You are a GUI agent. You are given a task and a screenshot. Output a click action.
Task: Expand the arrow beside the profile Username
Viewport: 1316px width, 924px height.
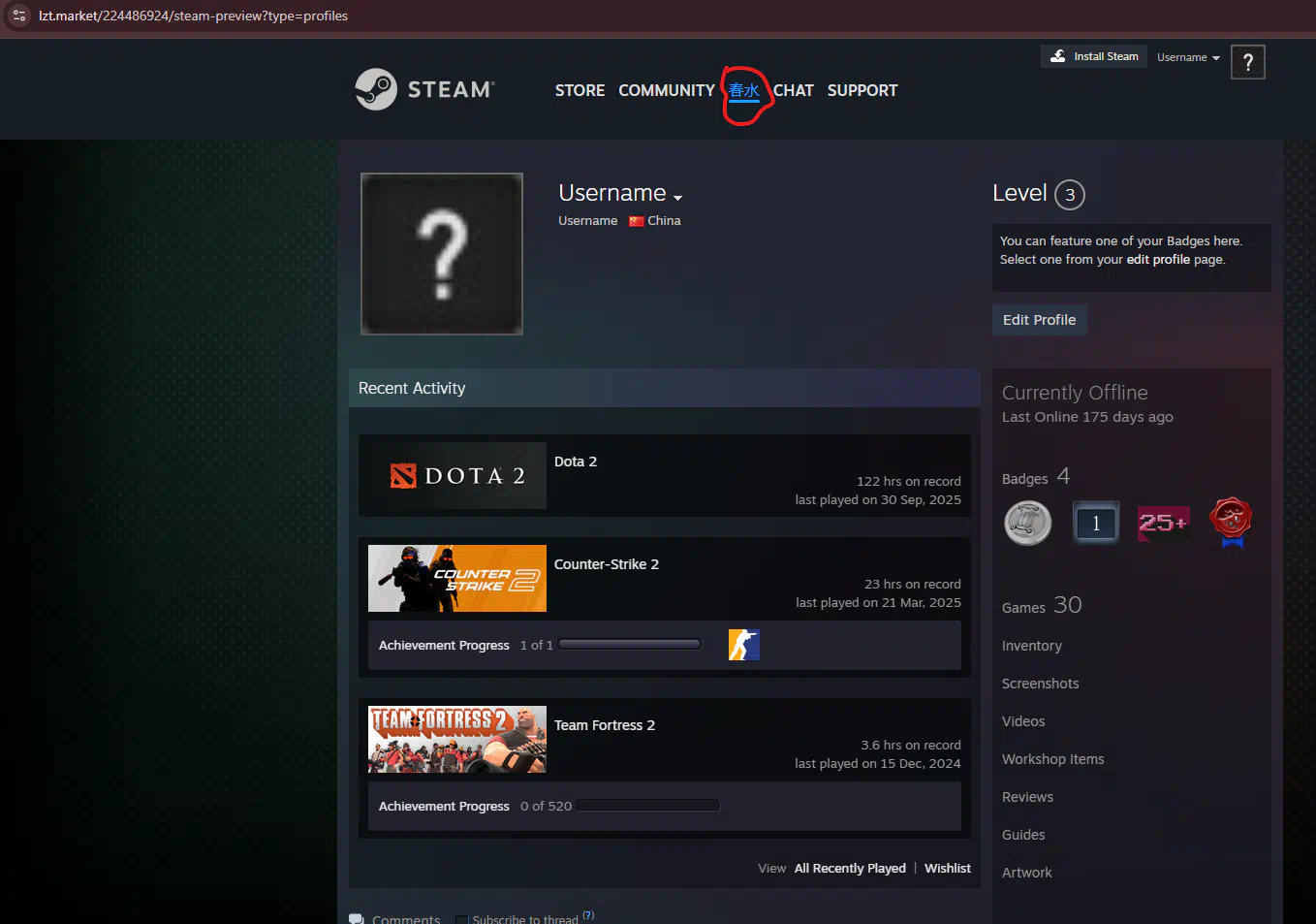677,197
